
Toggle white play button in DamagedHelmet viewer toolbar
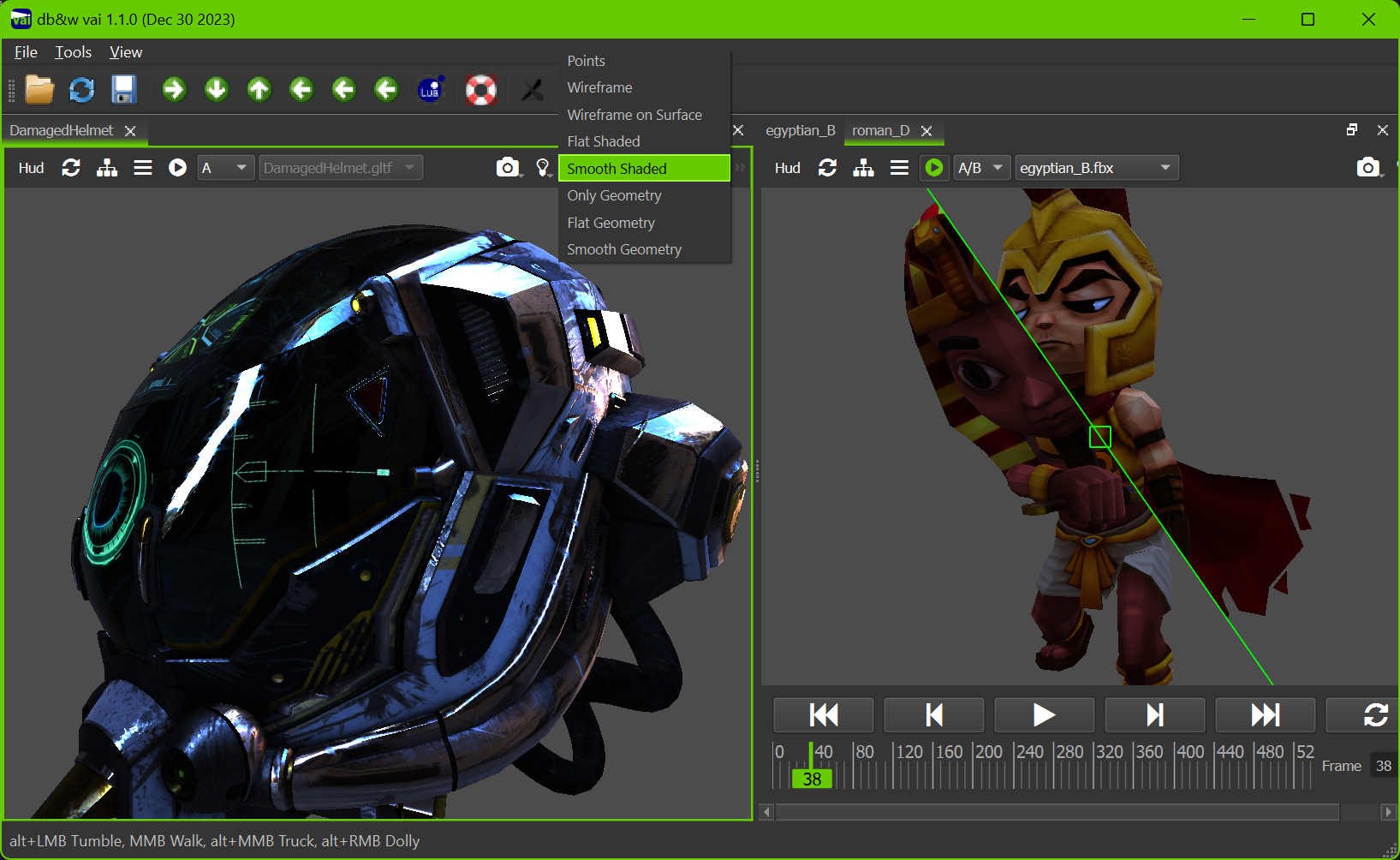click(x=177, y=168)
